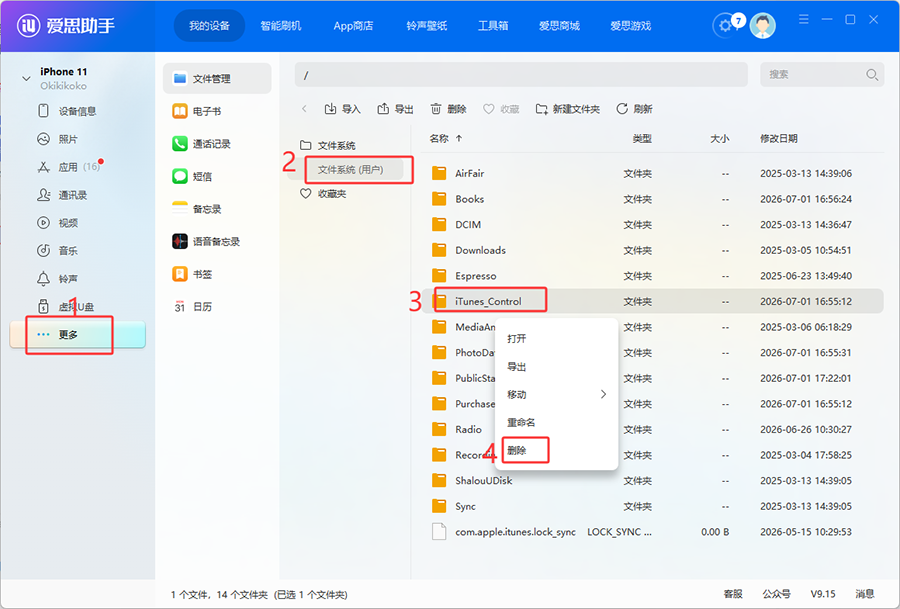This screenshot has width=900, height=609.
Task: Open 语音备忘录 category
Action: 207,242
